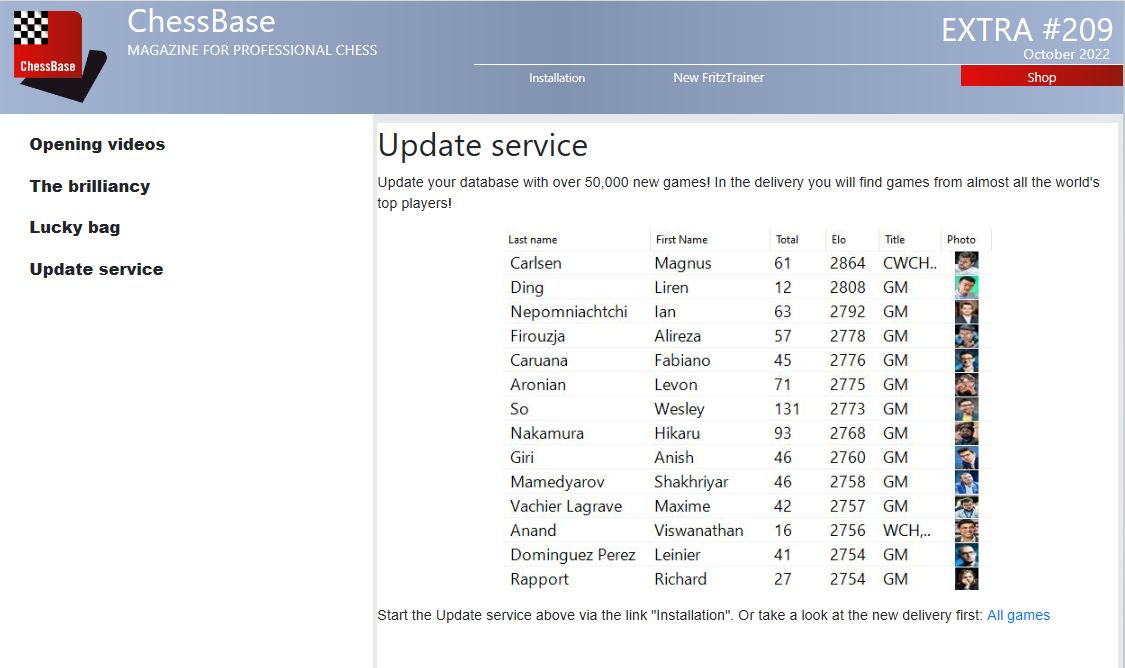Select the So last name cell
Viewport: 1125px width, 668px height.
click(x=519, y=409)
